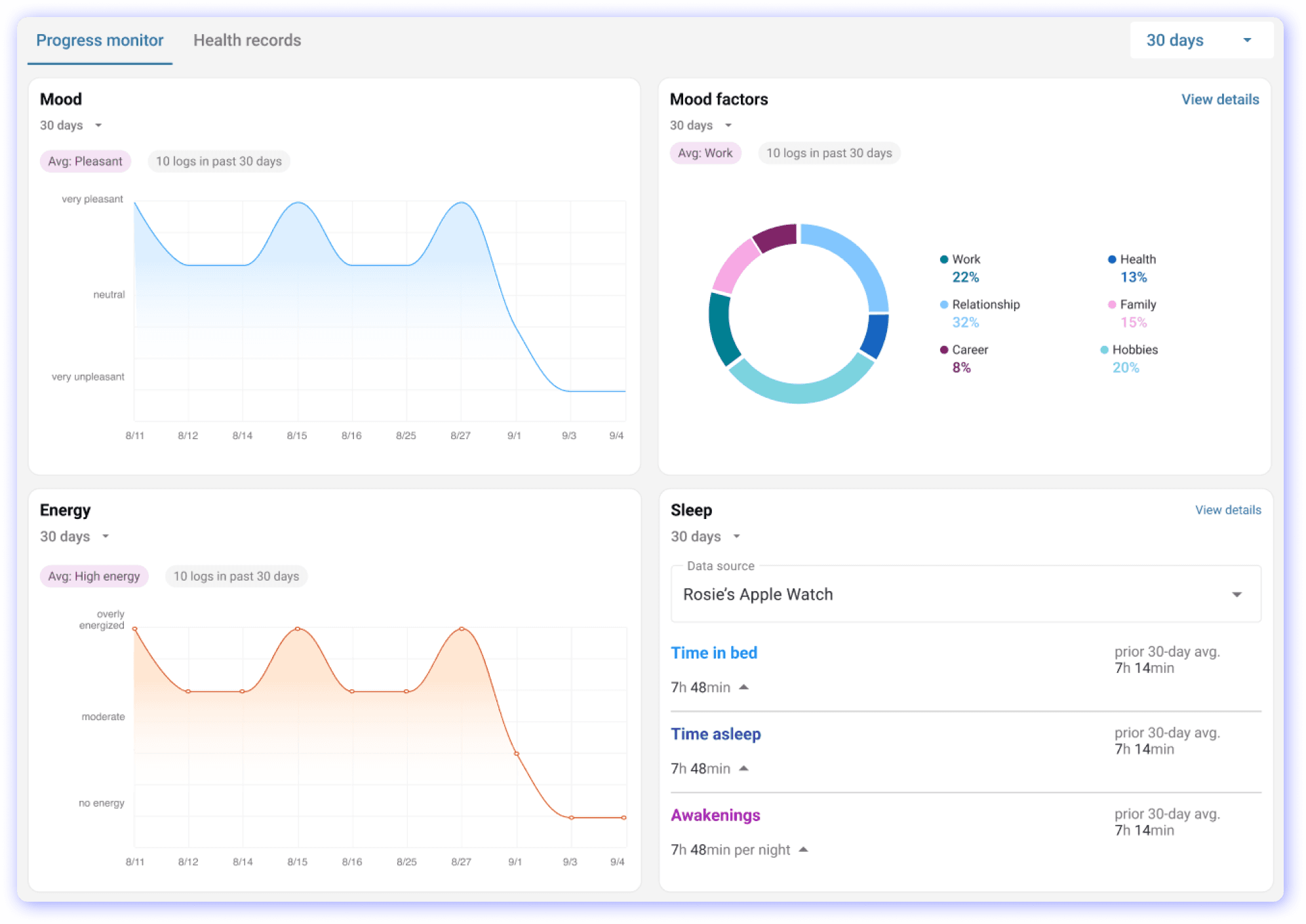This screenshot has height=924, width=1306.
Task: Select the Progress monitor tab
Action: (100, 41)
